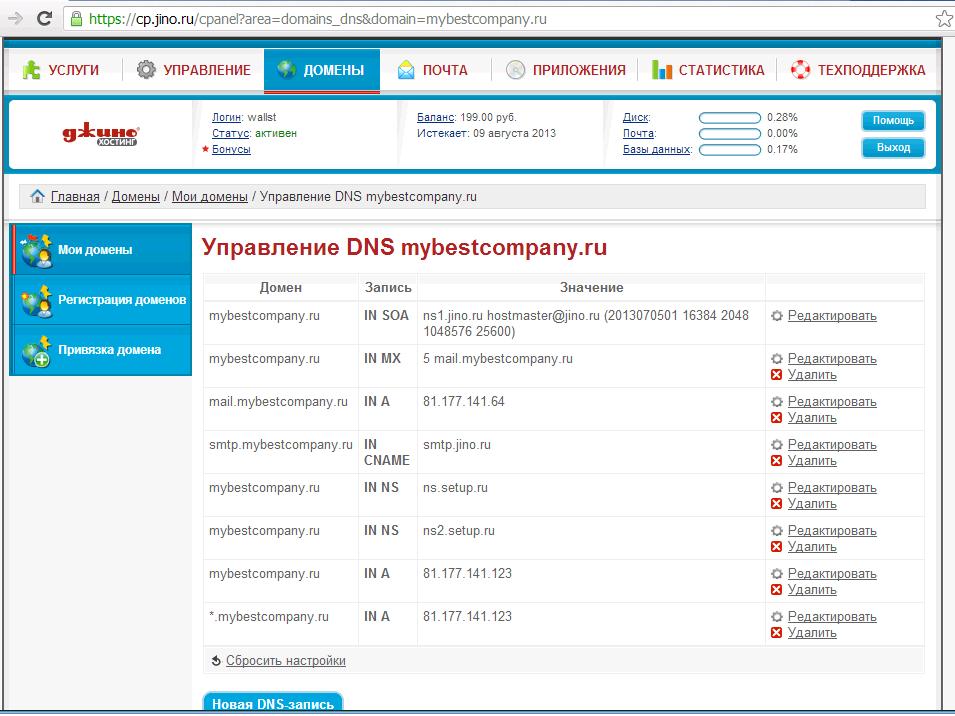Click the Базы данных usage progress bar
955x716 pixels.
click(x=730, y=149)
